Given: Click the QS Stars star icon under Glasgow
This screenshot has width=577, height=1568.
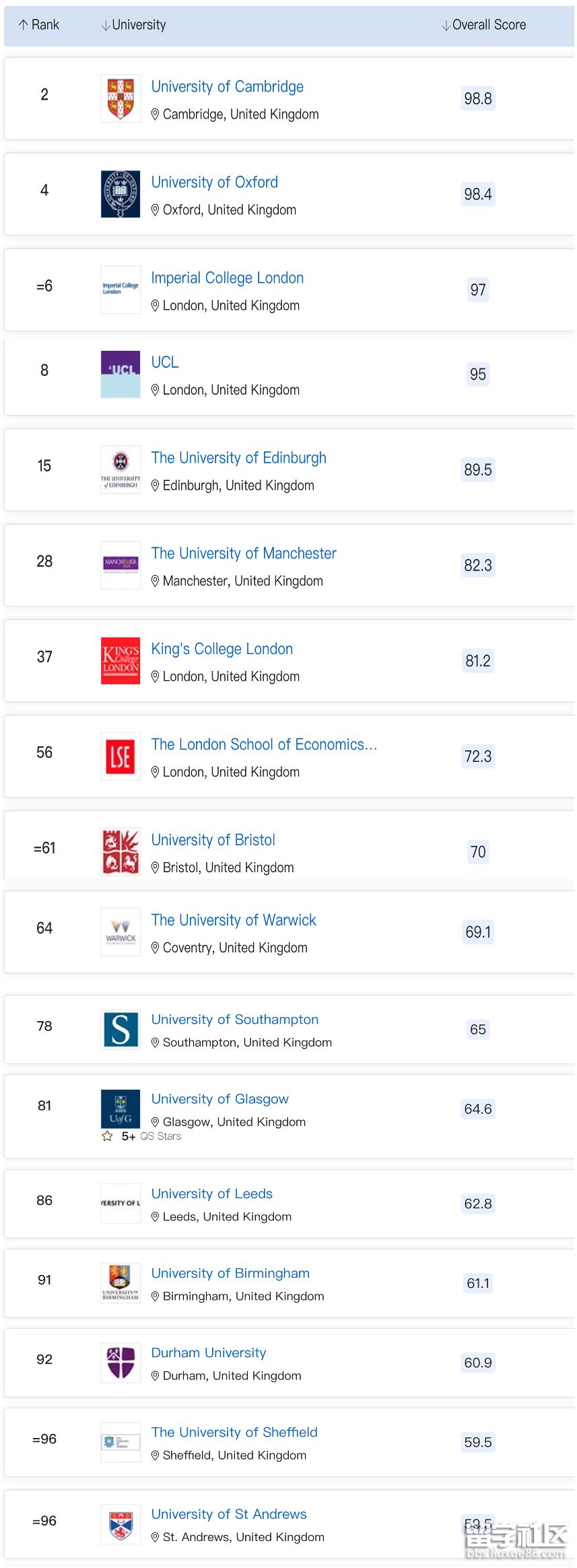Looking at the screenshot, I should 107,1136.
